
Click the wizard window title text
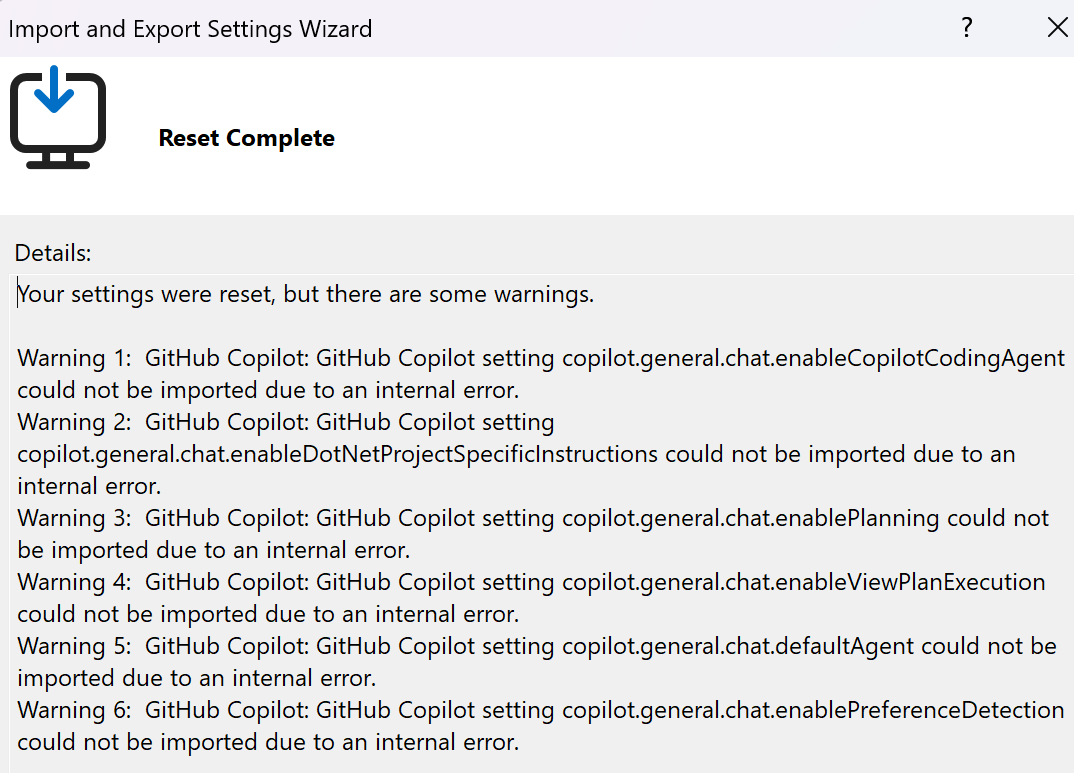(190, 29)
